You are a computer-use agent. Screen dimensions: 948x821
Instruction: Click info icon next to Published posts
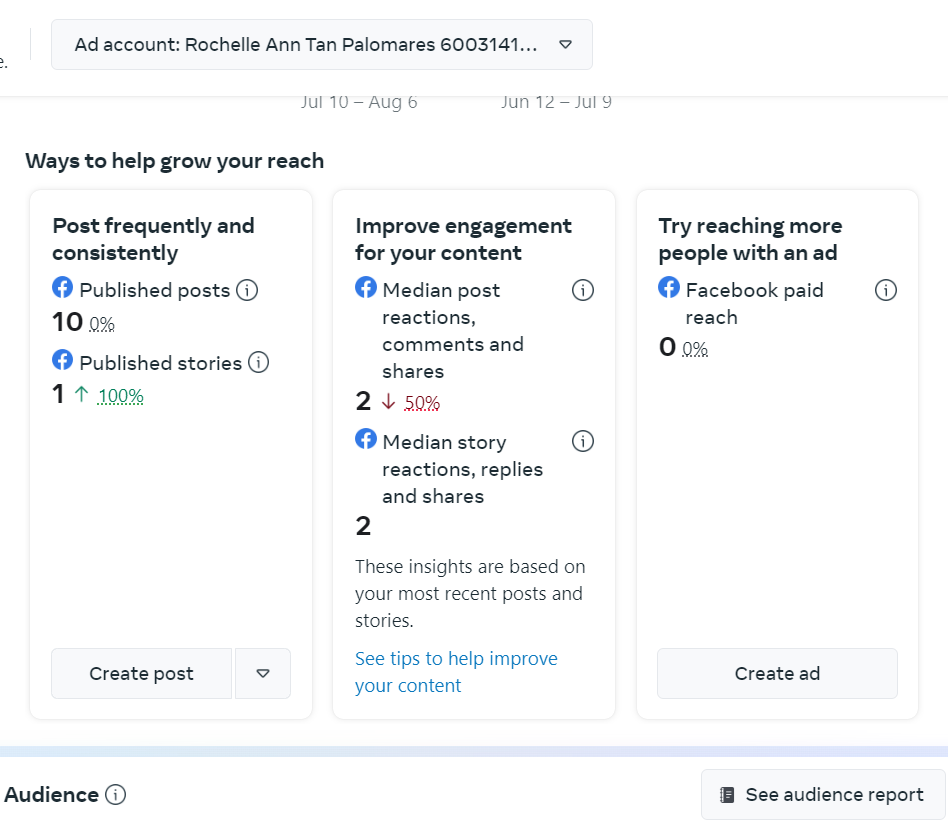pyautogui.click(x=247, y=291)
